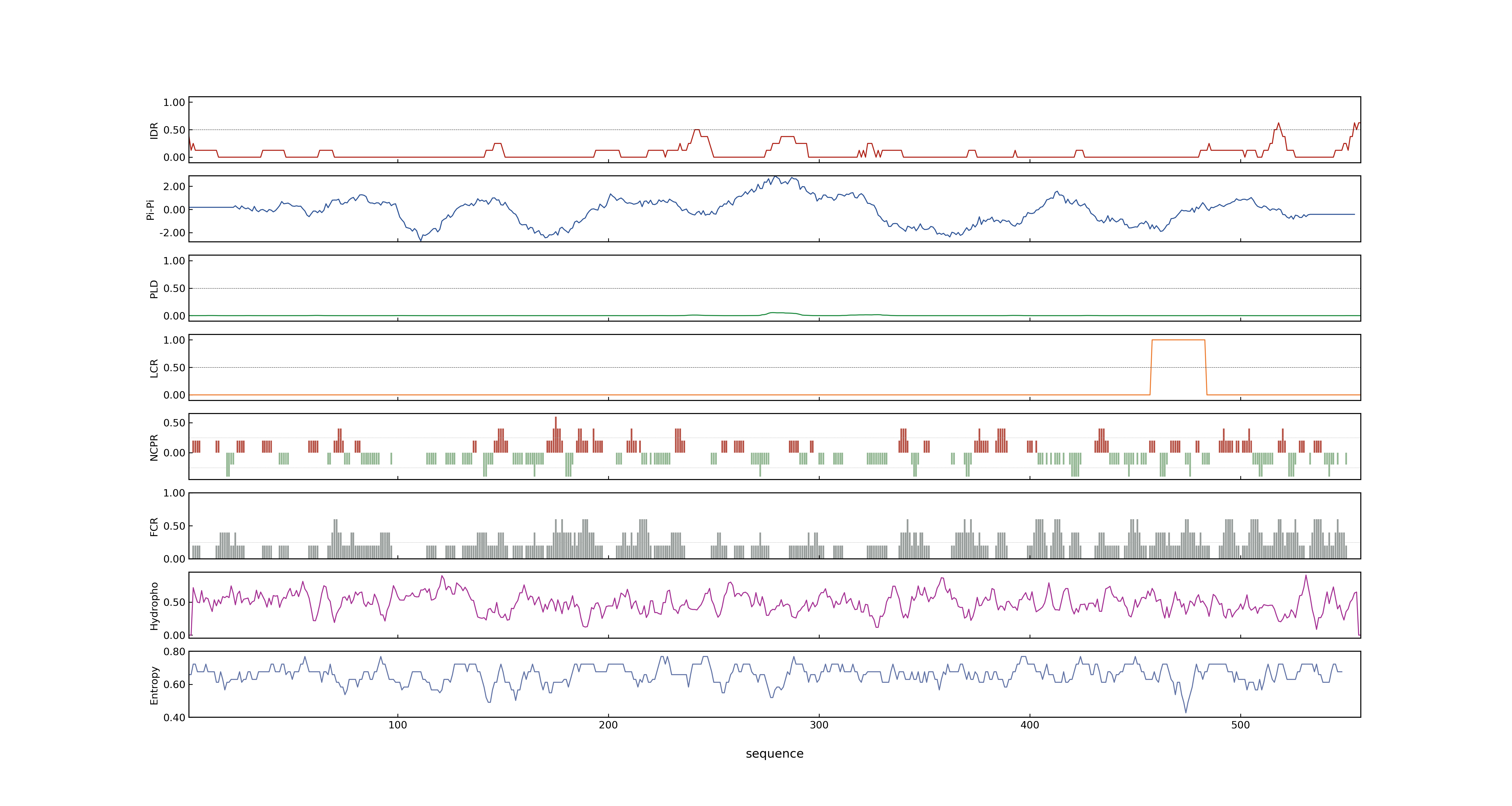This screenshot has height=806, width=1512.
Task: Click the x-axis tick label 400
Action: coord(1030,725)
